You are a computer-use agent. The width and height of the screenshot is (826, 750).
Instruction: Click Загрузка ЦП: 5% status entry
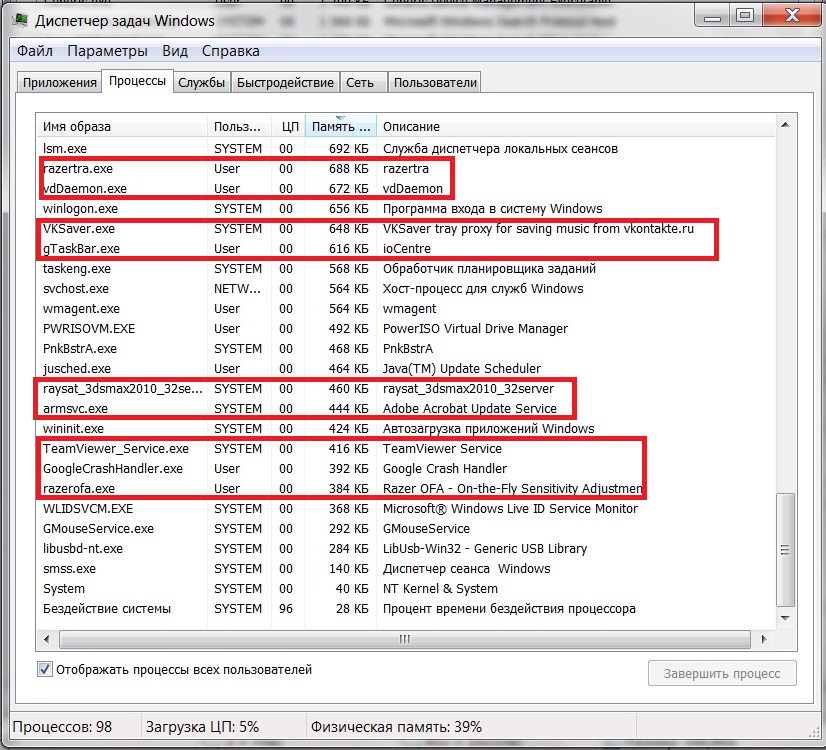202,727
